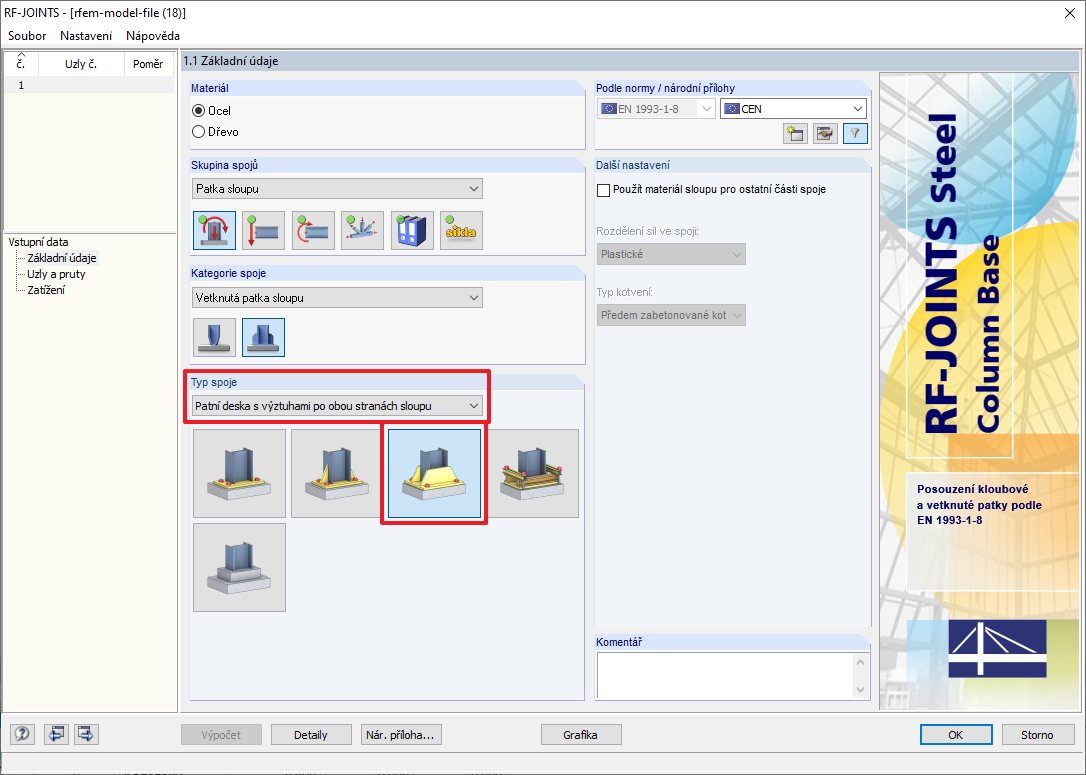Open the Nár. příloha... dialog button
The image size is (1086, 775).
click(x=401, y=735)
